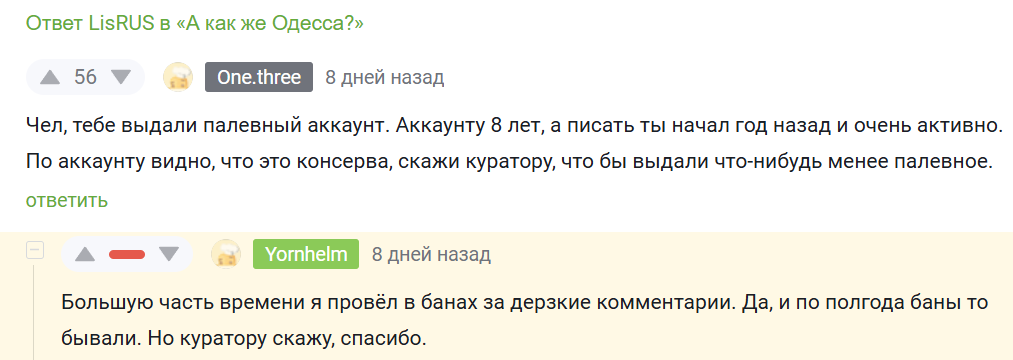1013x360 pixels.
Task: Collapse the Yornhelm reply thread
Action: pyautogui.click(x=34, y=251)
